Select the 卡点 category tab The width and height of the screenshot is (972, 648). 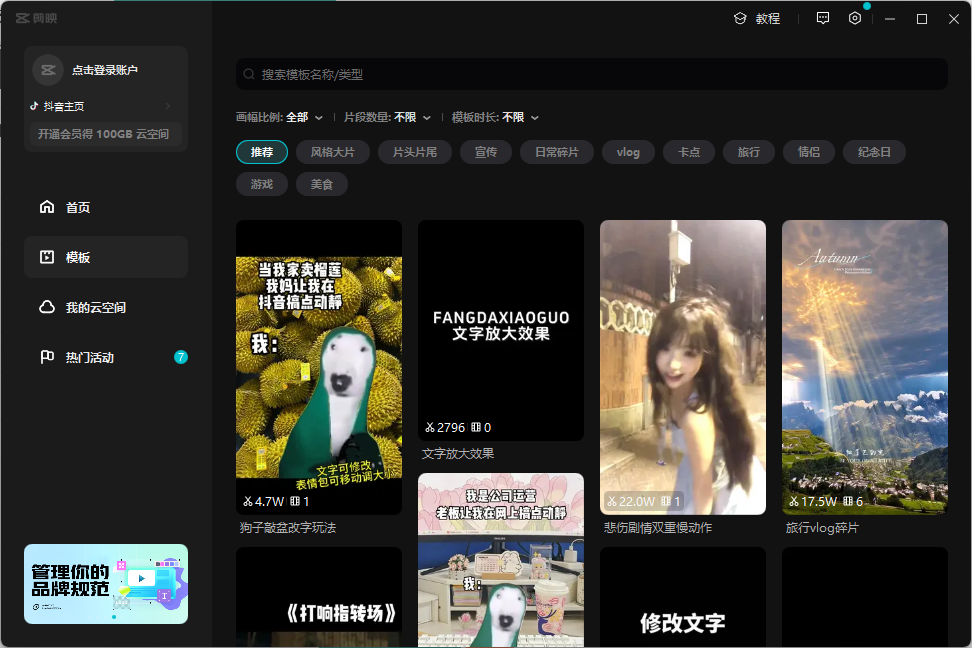tap(689, 152)
